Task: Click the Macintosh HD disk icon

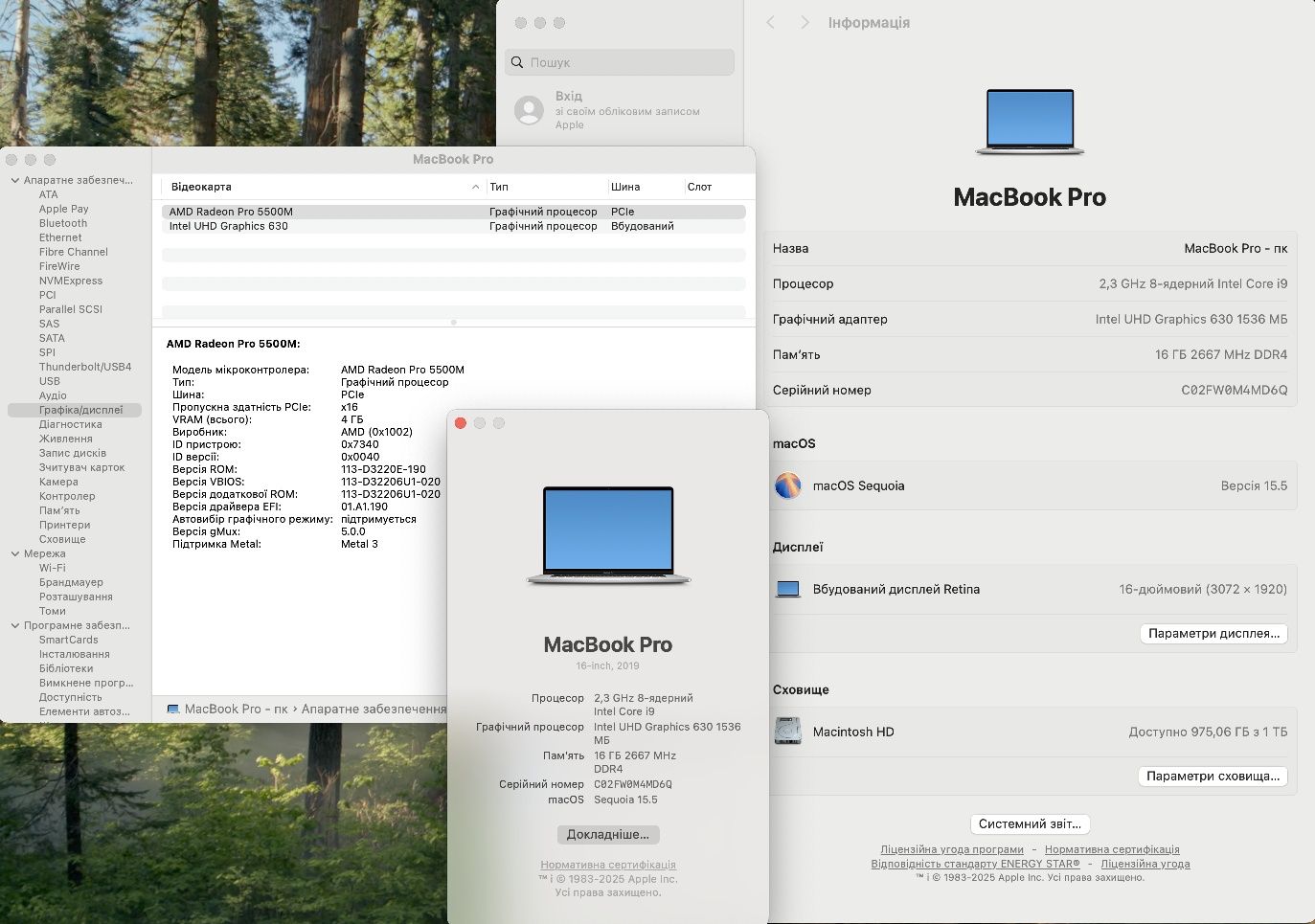Action: click(787, 732)
